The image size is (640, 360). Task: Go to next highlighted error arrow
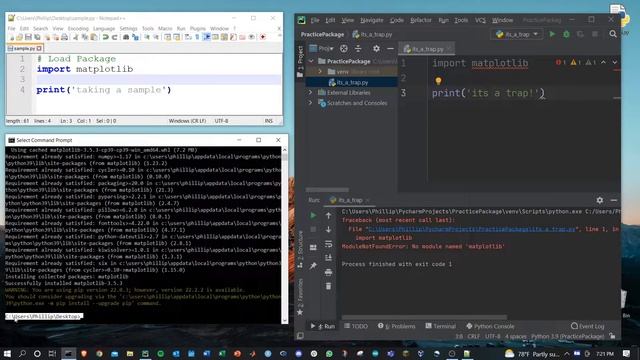614,62
